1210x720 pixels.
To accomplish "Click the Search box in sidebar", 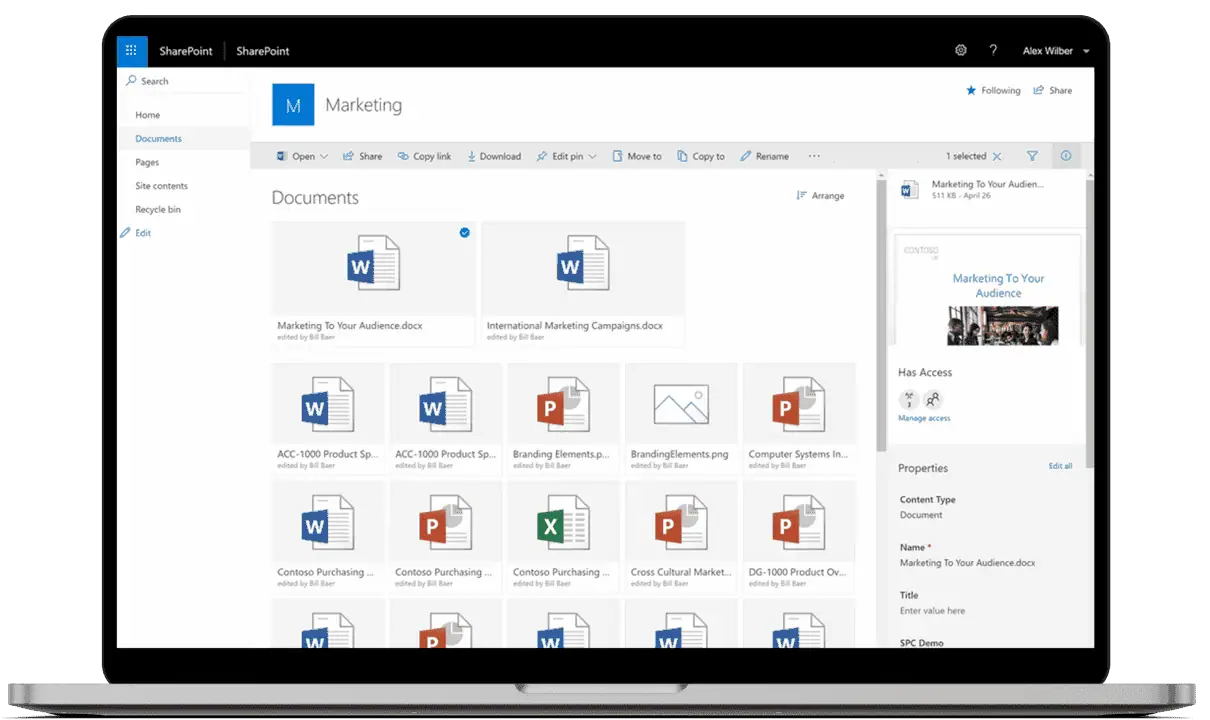I will pyautogui.click(x=183, y=81).
